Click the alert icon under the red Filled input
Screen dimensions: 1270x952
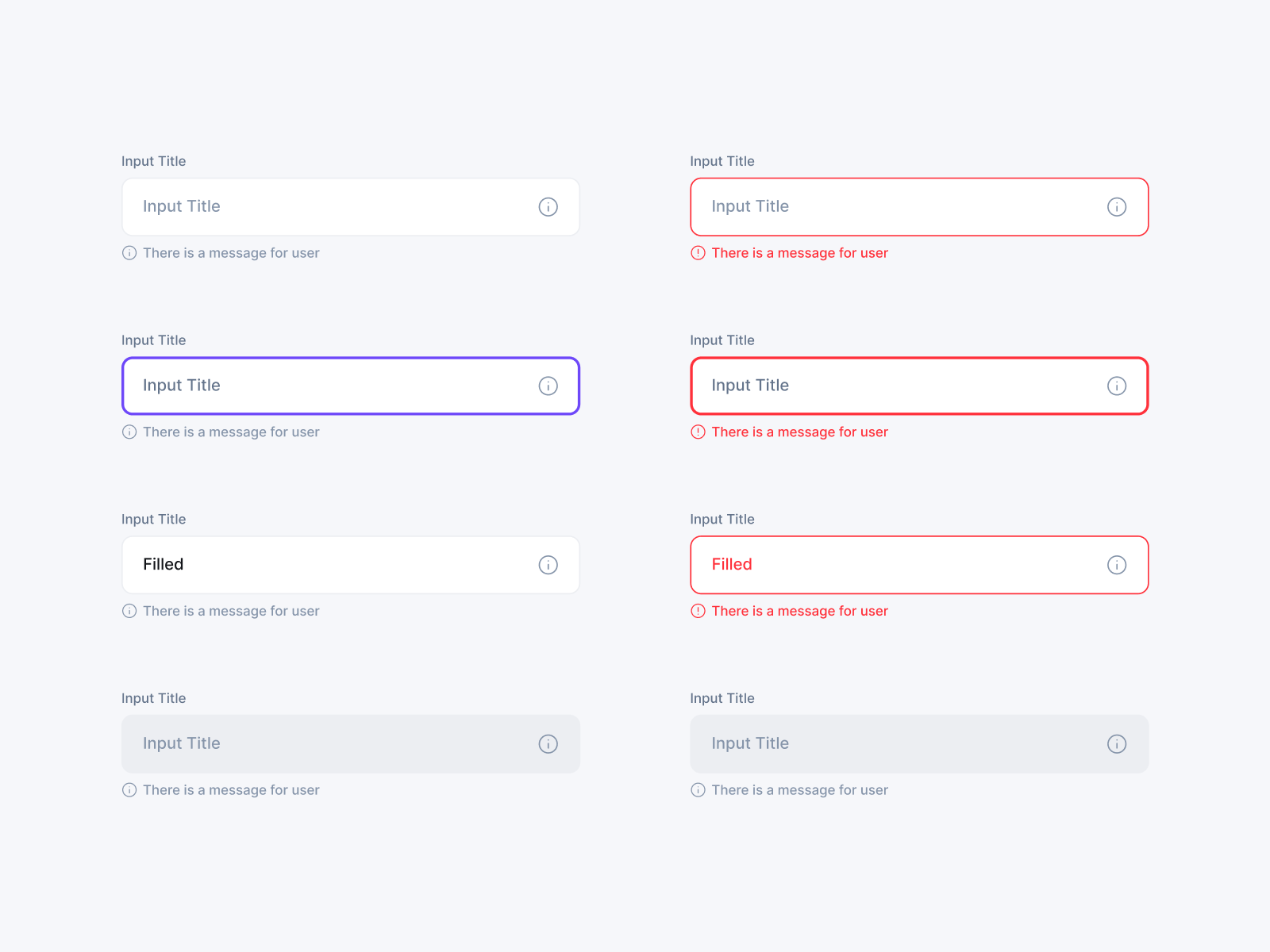click(698, 611)
